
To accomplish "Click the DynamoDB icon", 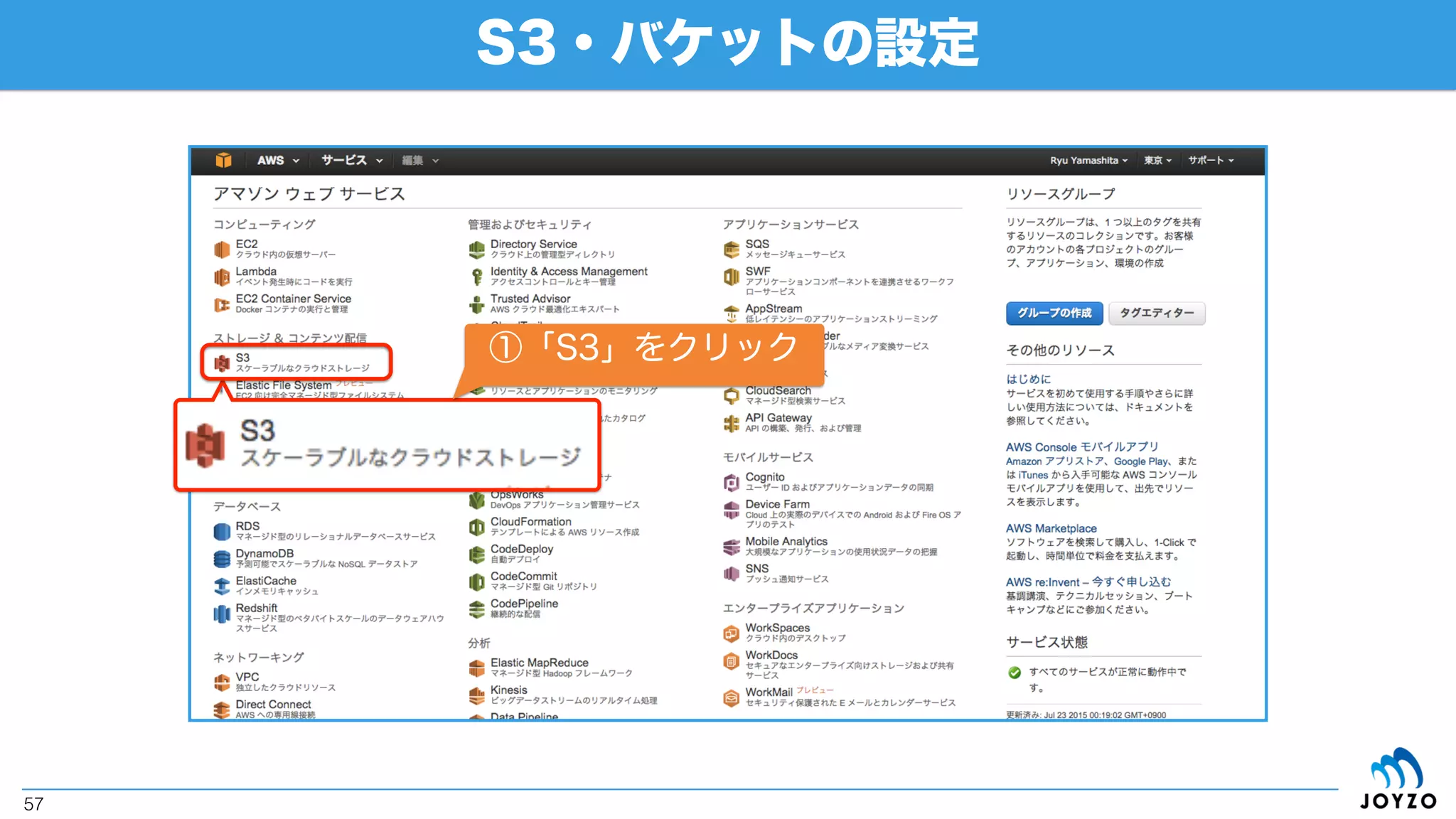I will click(x=222, y=559).
